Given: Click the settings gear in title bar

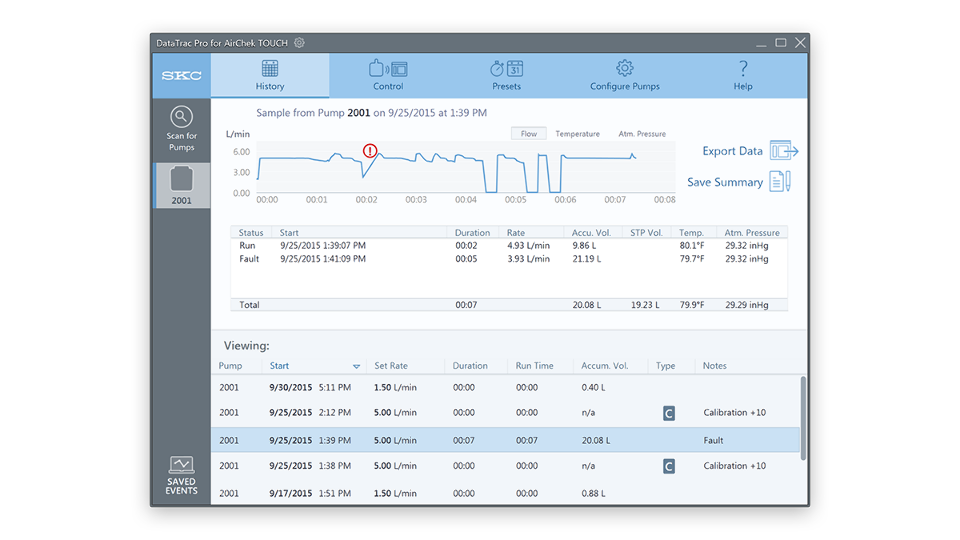Looking at the screenshot, I should coord(299,43).
